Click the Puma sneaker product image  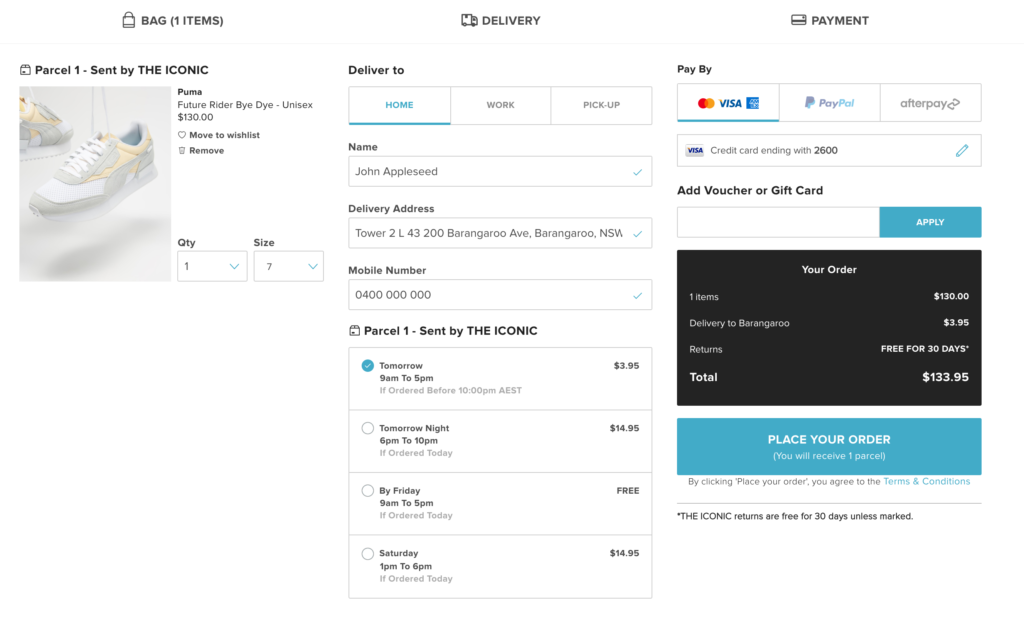coord(95,184)
